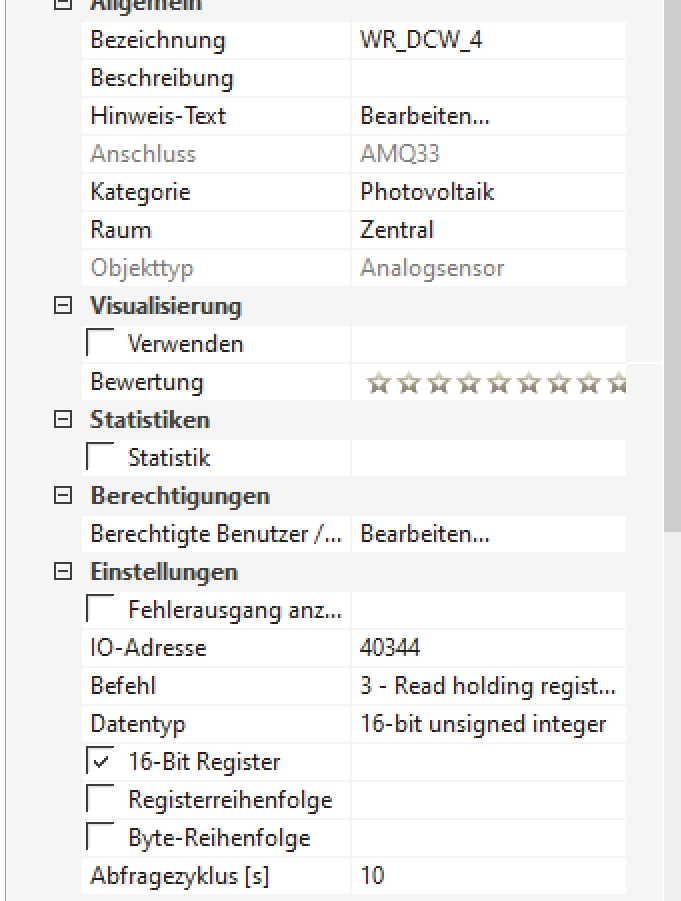Edit the Bezeichnung field WR_DCW_4
Screen dimensions: 681x901
tap(488, 40)
